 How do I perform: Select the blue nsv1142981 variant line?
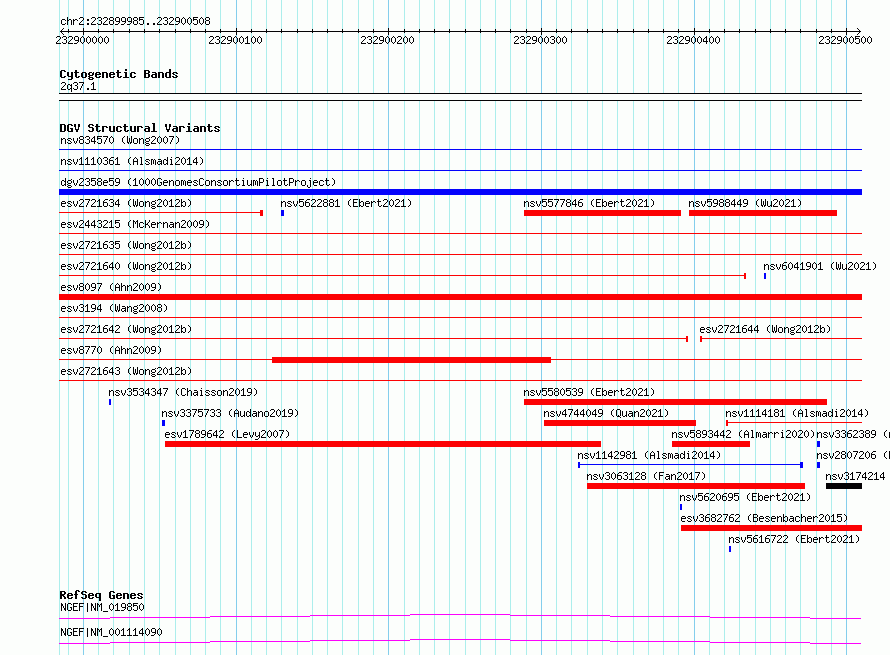[690, 465]
